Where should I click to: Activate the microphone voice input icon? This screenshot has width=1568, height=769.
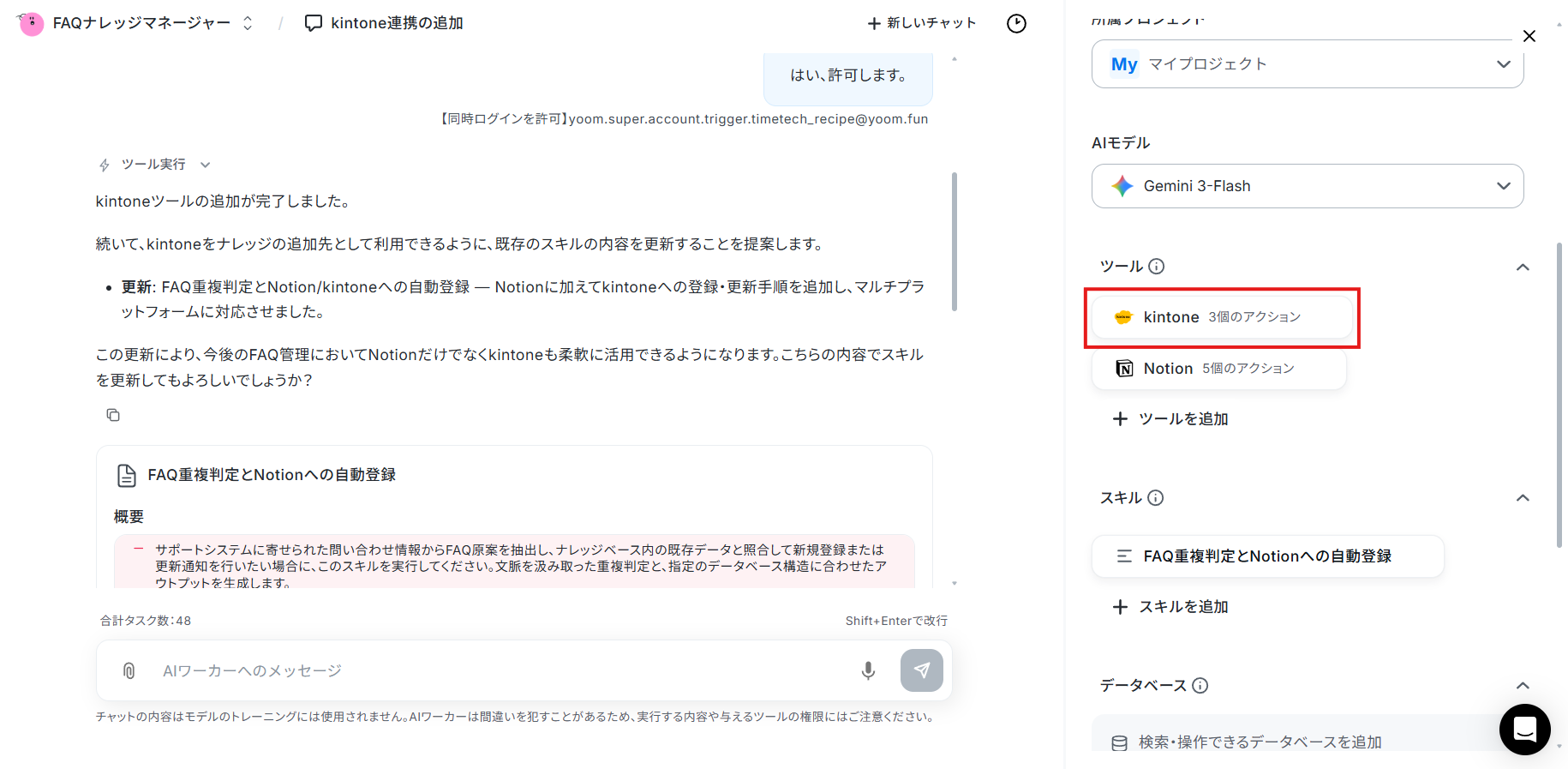[868, 670]
